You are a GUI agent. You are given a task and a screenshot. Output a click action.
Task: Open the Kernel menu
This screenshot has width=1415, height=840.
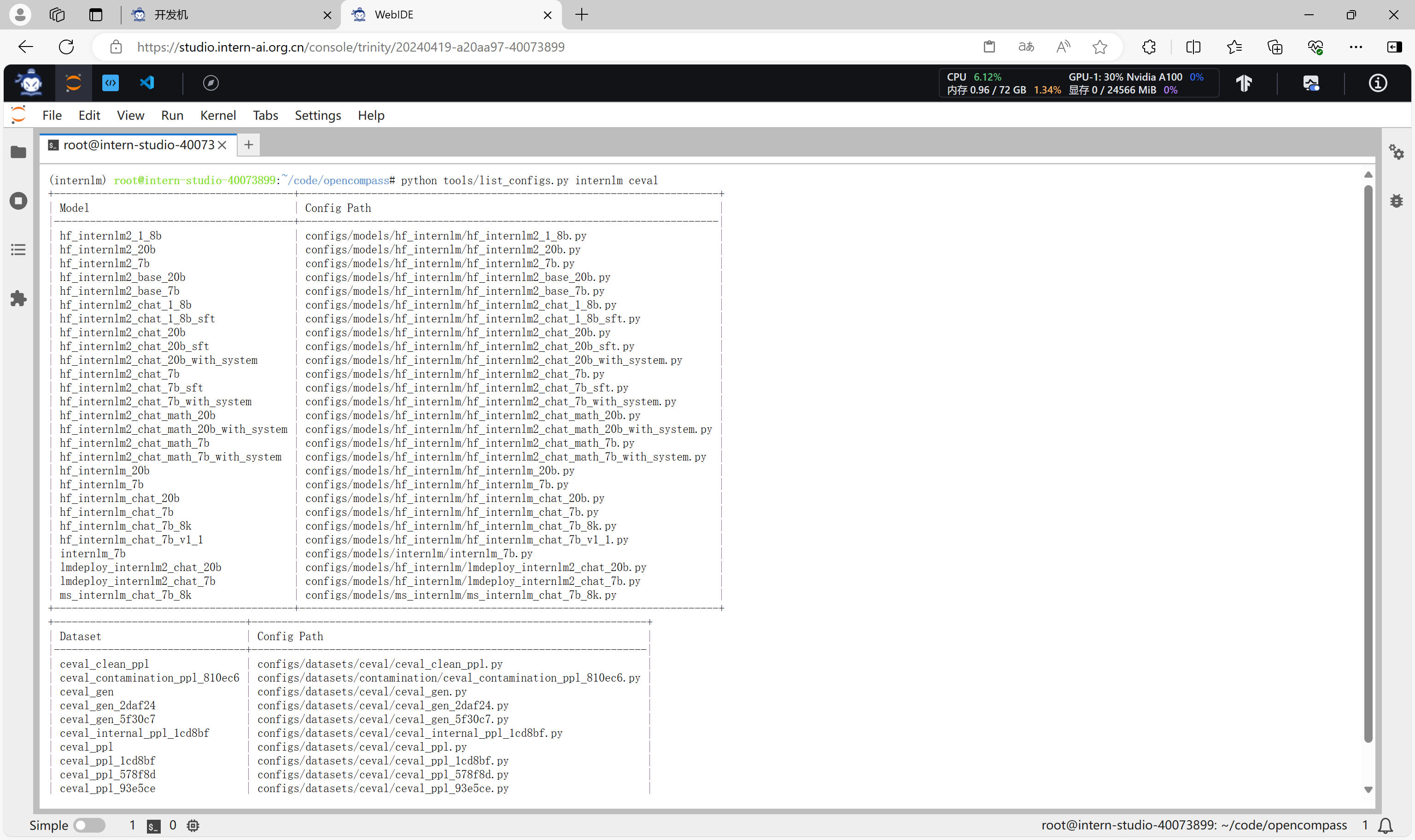click(218, 115)
